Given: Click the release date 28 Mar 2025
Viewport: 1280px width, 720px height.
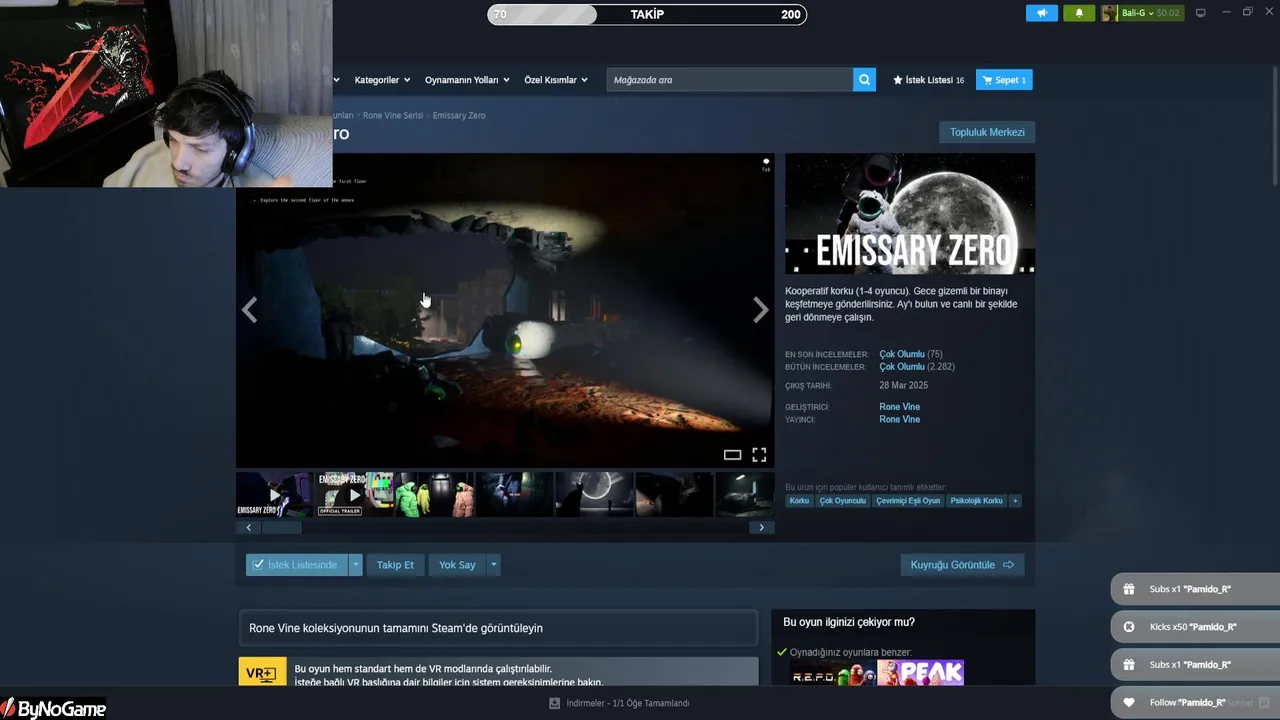Looking at the screenshot, I should pos(903,386).
